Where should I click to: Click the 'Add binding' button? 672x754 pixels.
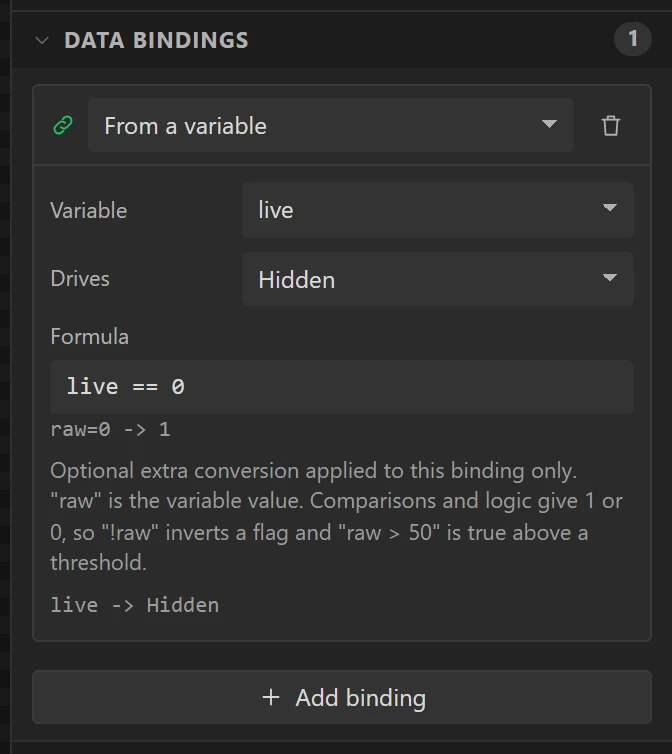tap(342, 697)
